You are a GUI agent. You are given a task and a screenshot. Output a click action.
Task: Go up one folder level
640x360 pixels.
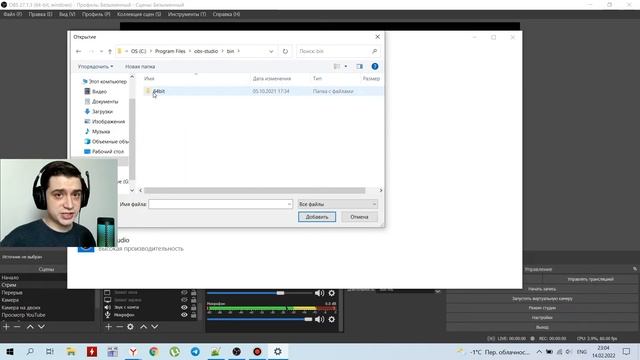110,51
